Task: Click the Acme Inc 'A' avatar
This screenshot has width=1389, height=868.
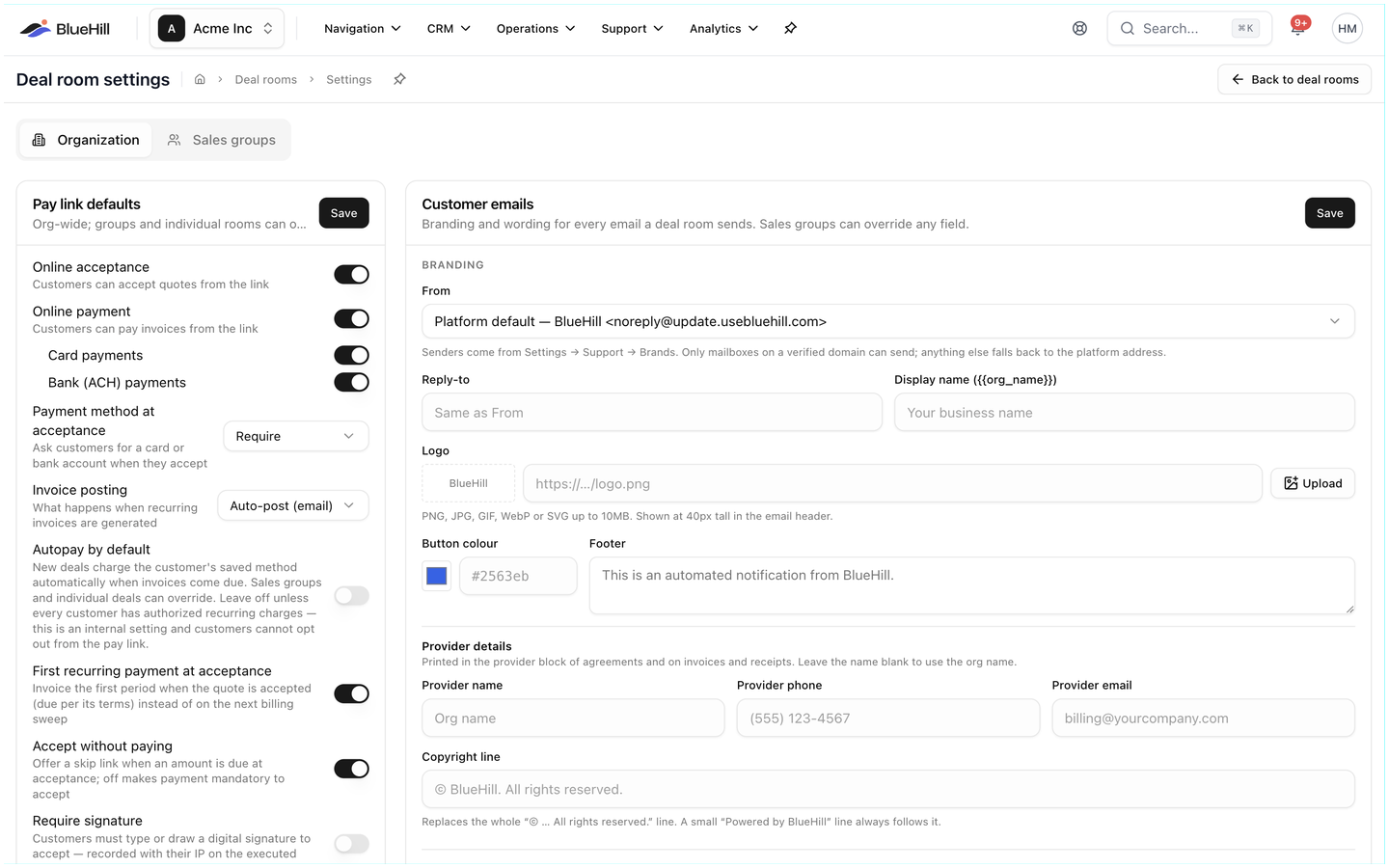Action: (x=172, y=29)
